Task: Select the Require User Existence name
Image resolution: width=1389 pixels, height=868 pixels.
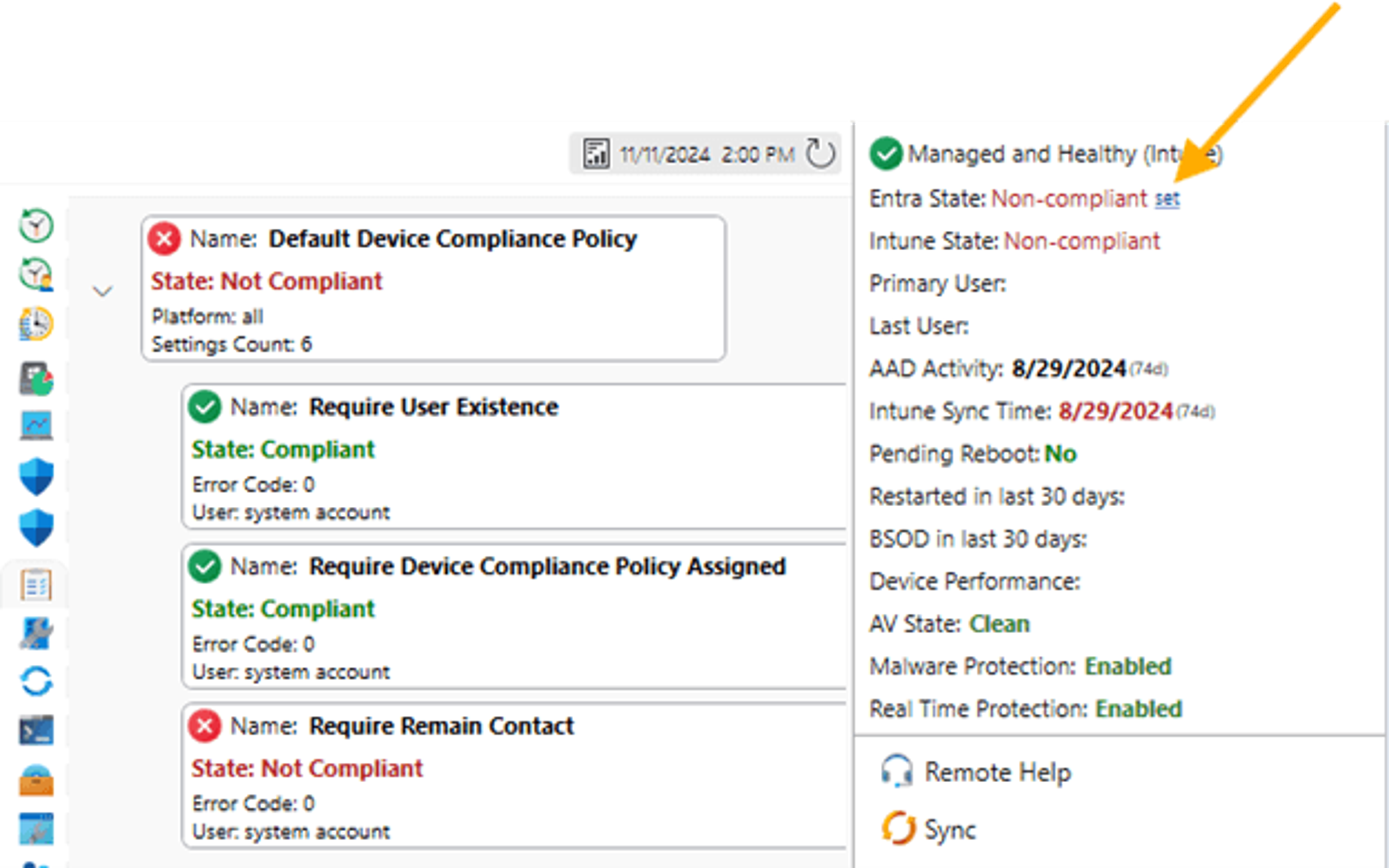Action: point(434,407)
